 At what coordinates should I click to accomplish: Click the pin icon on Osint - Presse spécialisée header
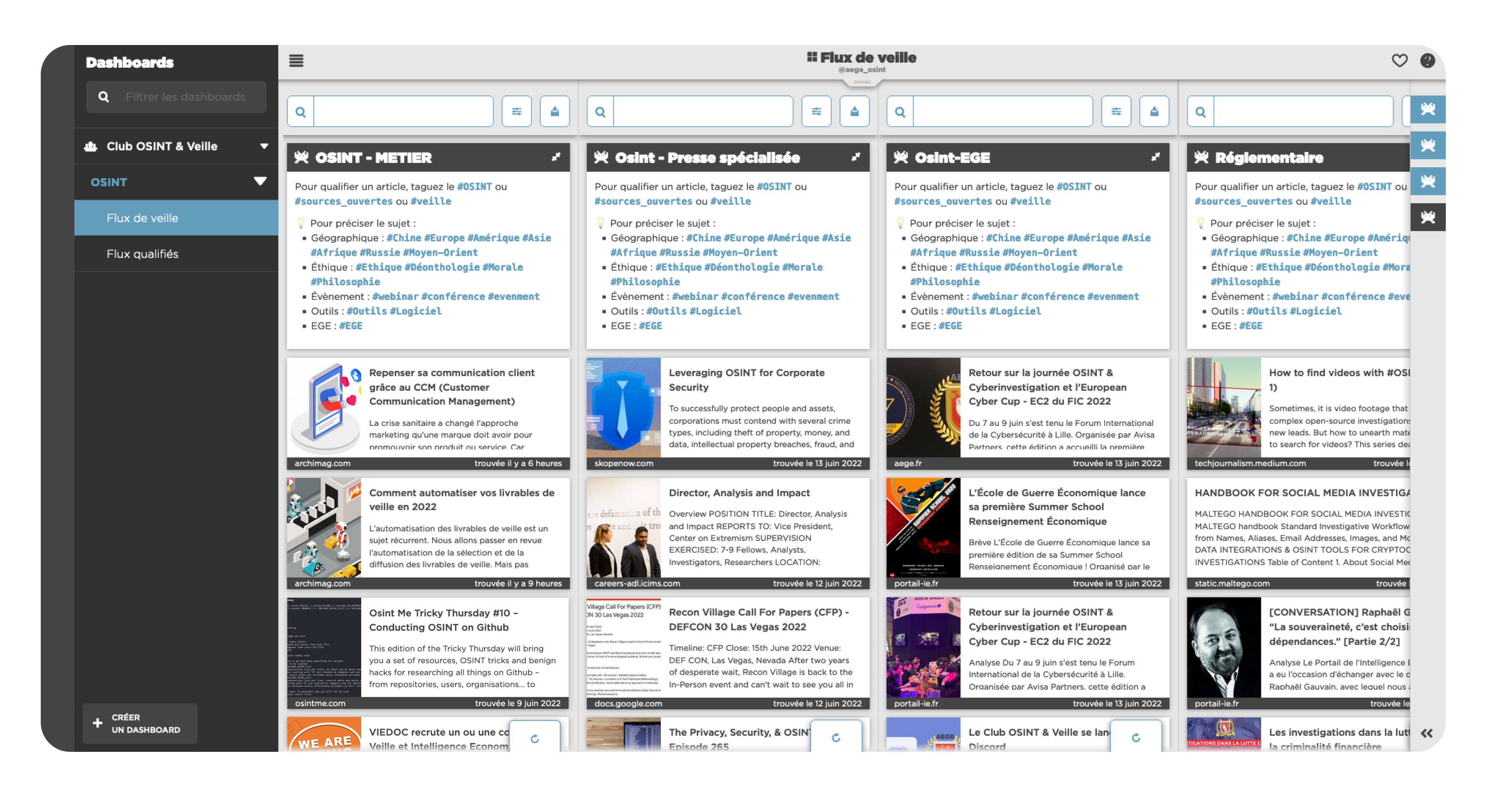pos(856,157)
